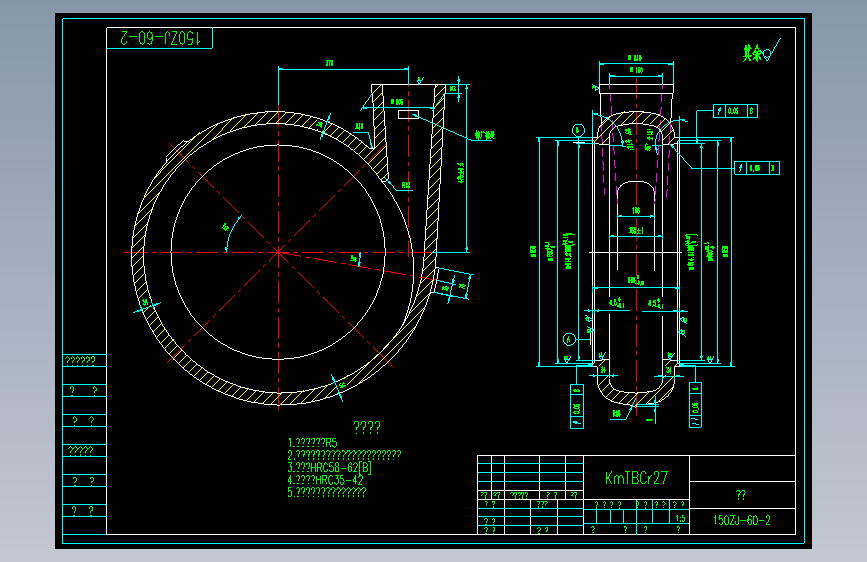
Task: Click the second note line of all question marks
Action: click(344, 455)
